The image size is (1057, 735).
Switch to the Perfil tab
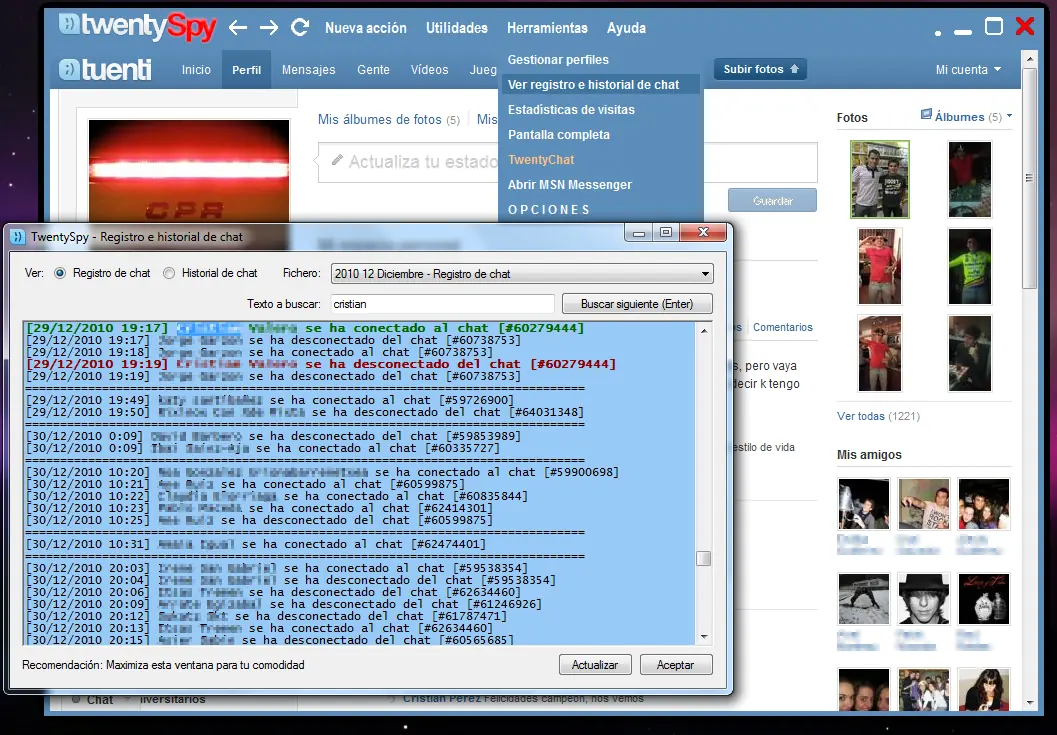tap(247, 69)
